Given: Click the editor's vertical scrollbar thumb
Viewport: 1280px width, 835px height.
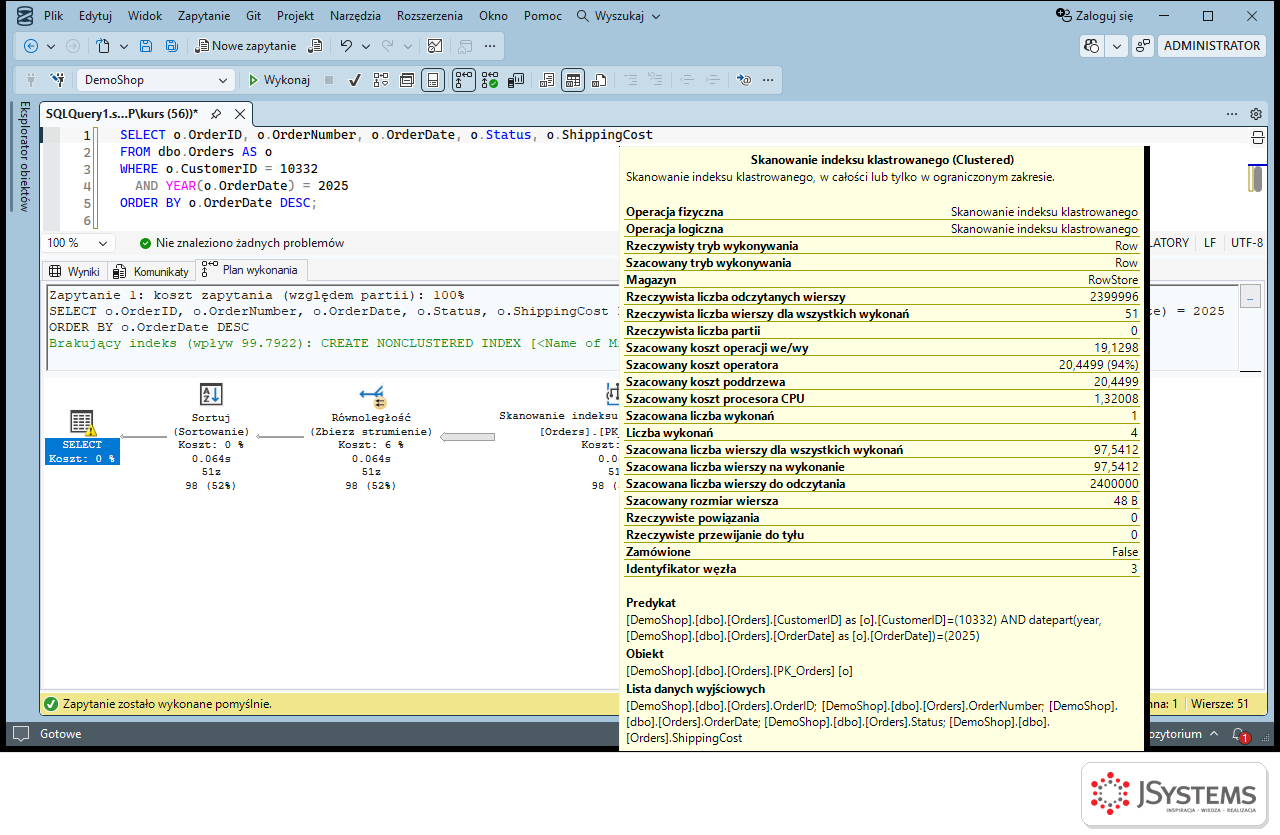Looking at the screenshot, I should pyautogui.click(x=1257, y=178).
